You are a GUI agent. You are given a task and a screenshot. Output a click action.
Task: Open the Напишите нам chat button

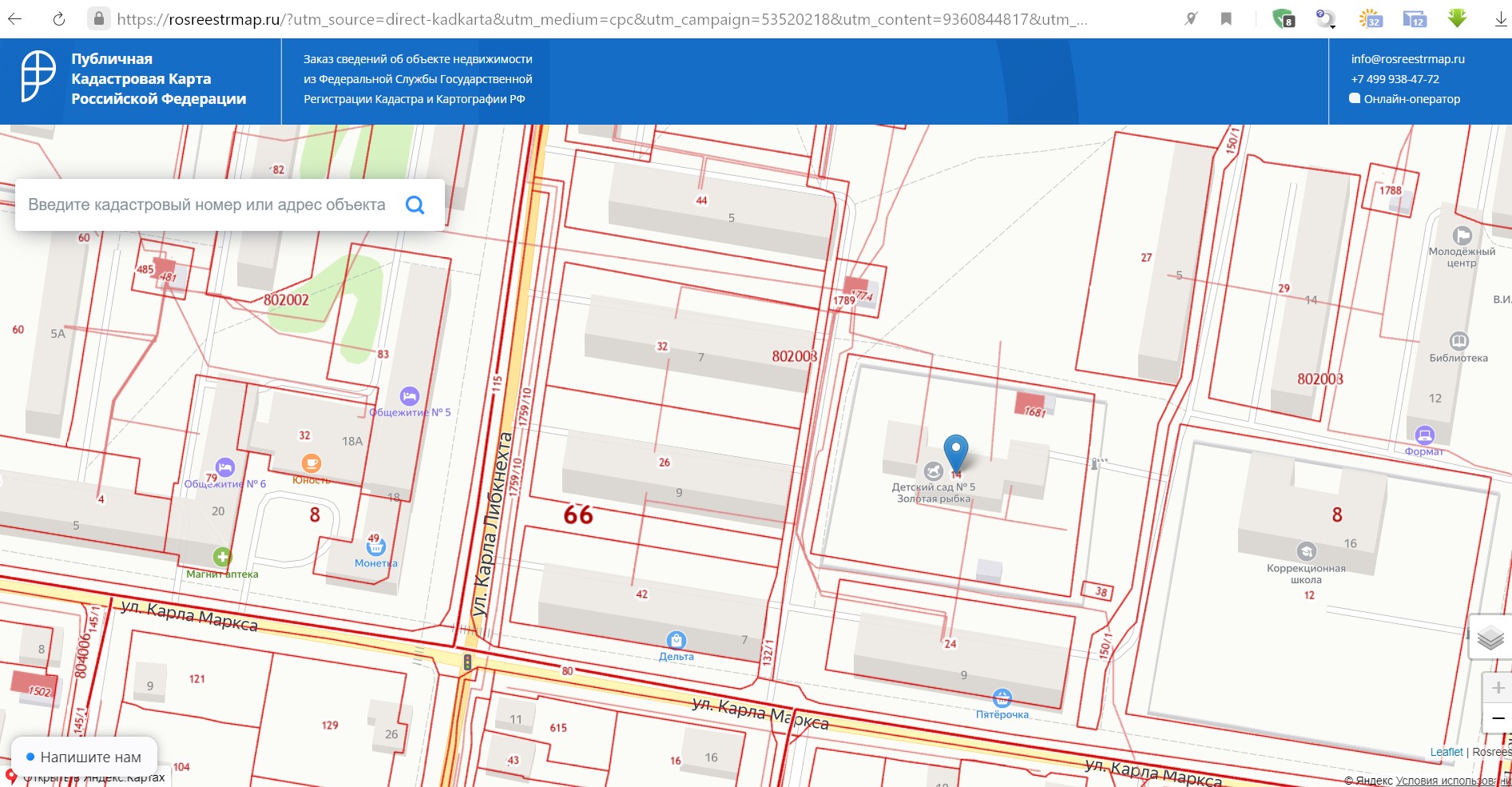[84, 757]
